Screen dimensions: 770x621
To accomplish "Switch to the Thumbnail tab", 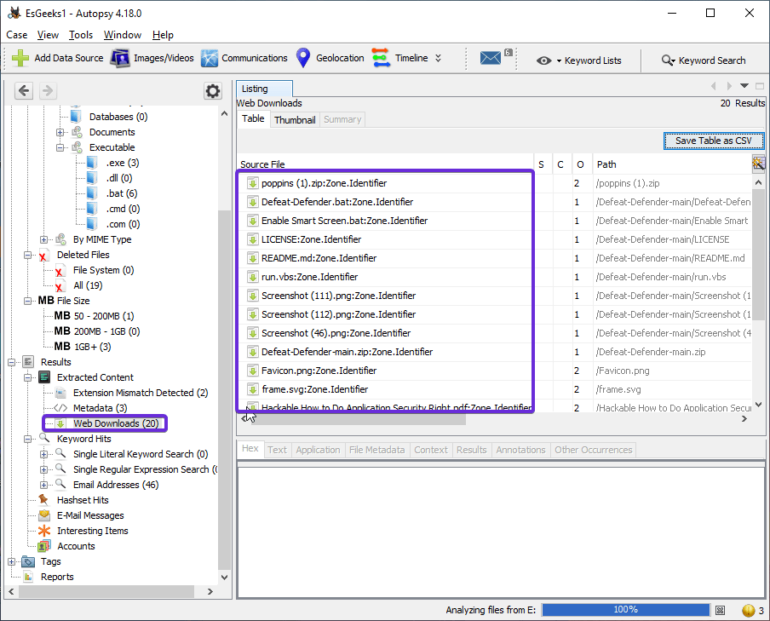I will [x=294, y=120].
